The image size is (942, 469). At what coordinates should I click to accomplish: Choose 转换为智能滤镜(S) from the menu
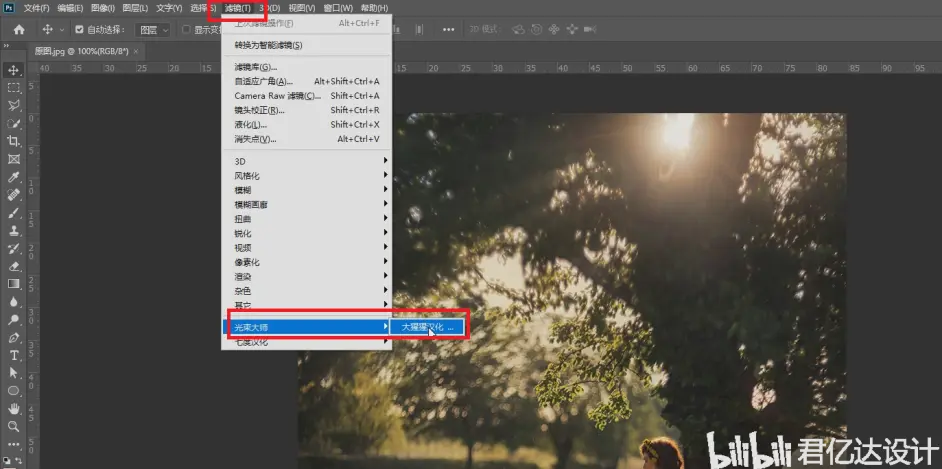306,45
